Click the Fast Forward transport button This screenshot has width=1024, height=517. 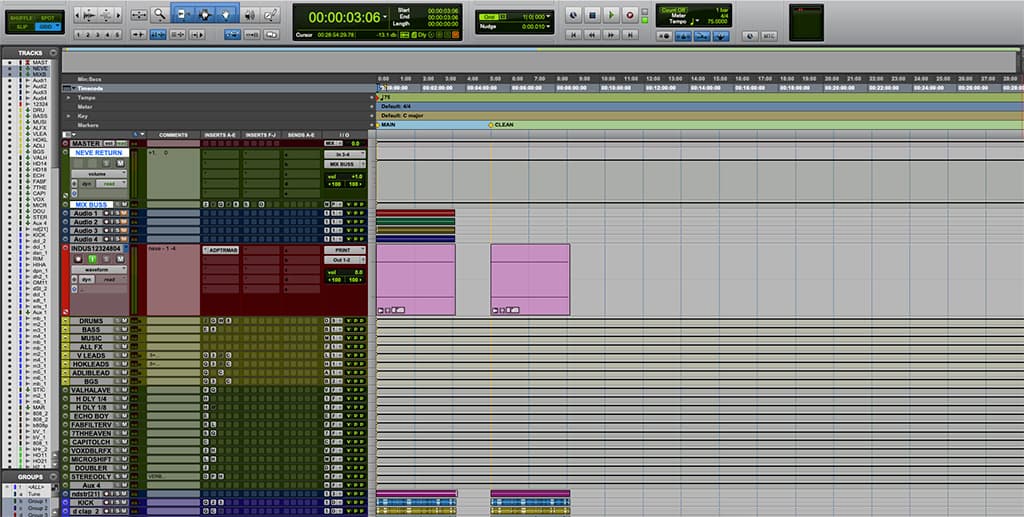tap(611, 35)
